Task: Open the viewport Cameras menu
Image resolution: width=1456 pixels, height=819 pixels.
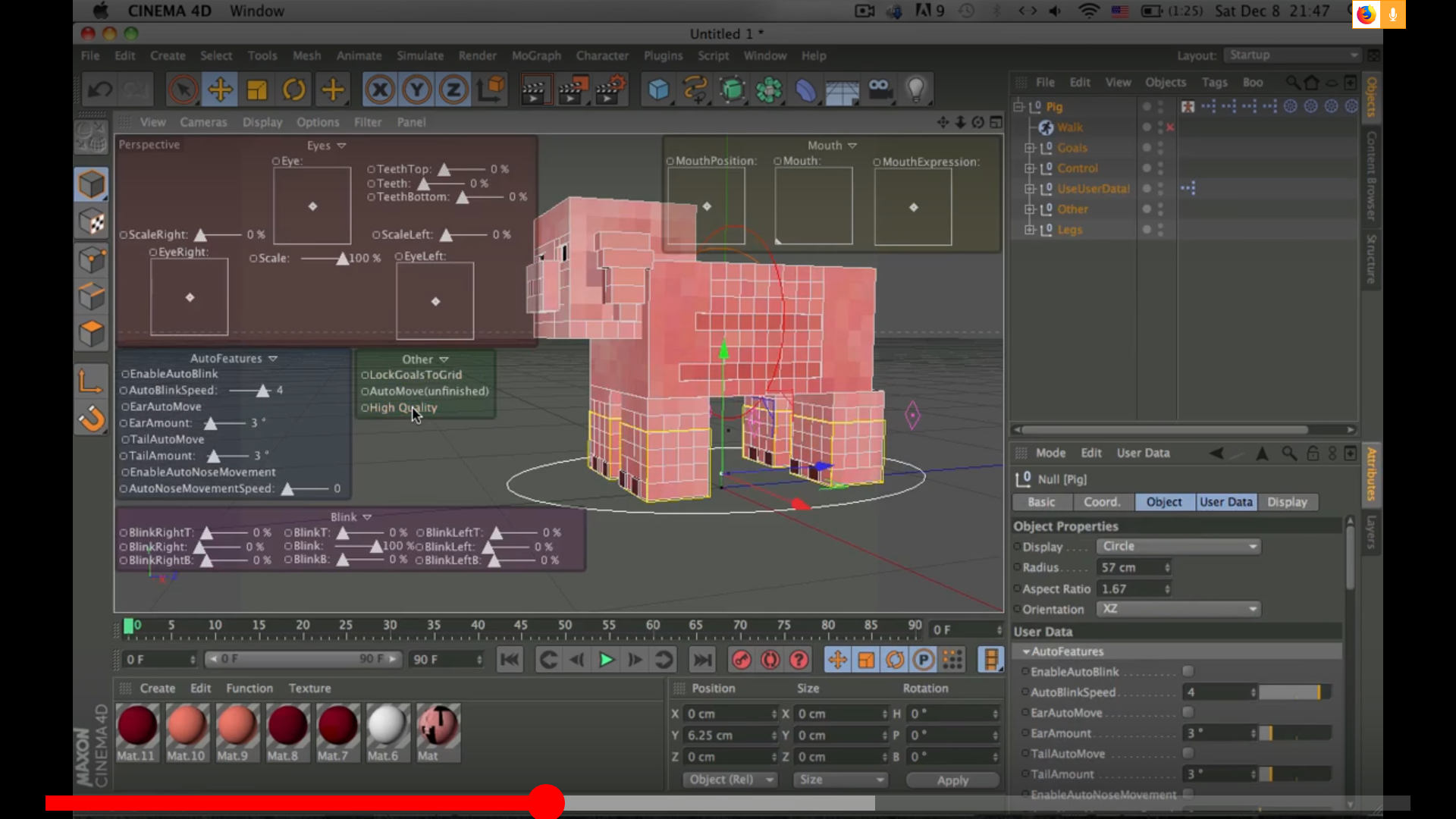Action: [x=203, y=122]
